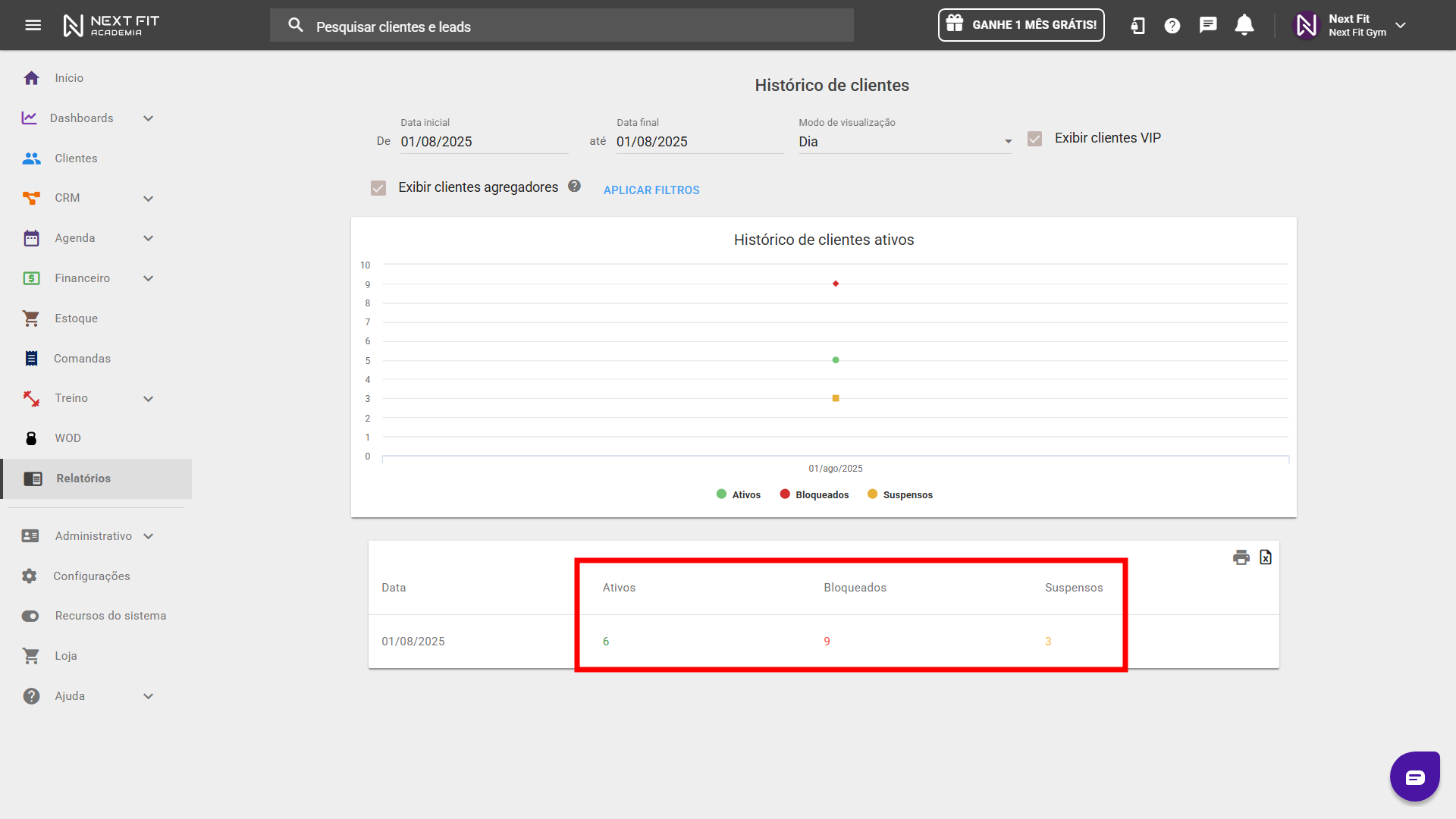Open the notifications bell
The width and height of the screenshot is (1456, 819).
click(x=1244, y=25)
